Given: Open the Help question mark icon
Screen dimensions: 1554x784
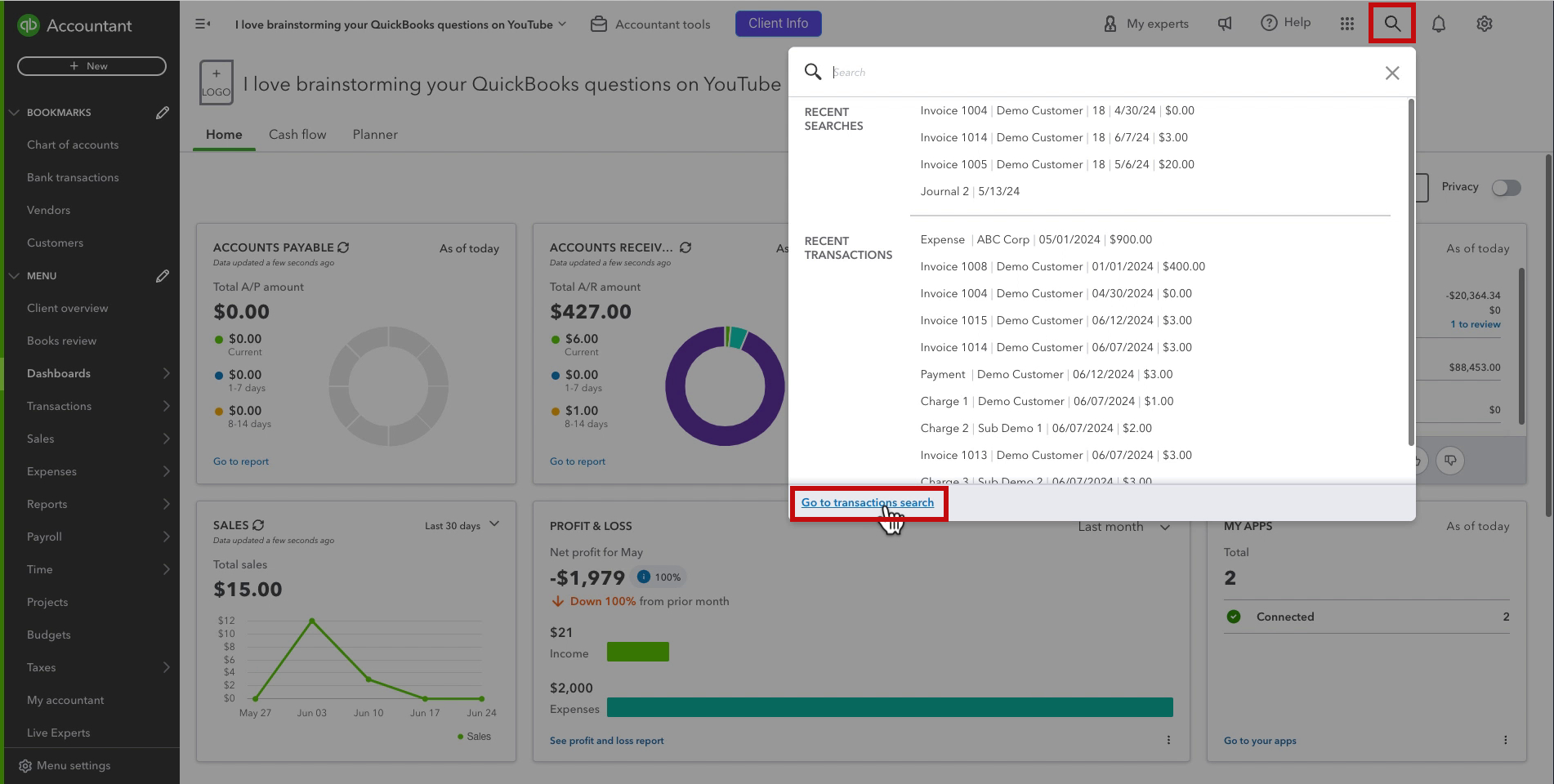Looking at the screenshot, I should [1269, 23].
